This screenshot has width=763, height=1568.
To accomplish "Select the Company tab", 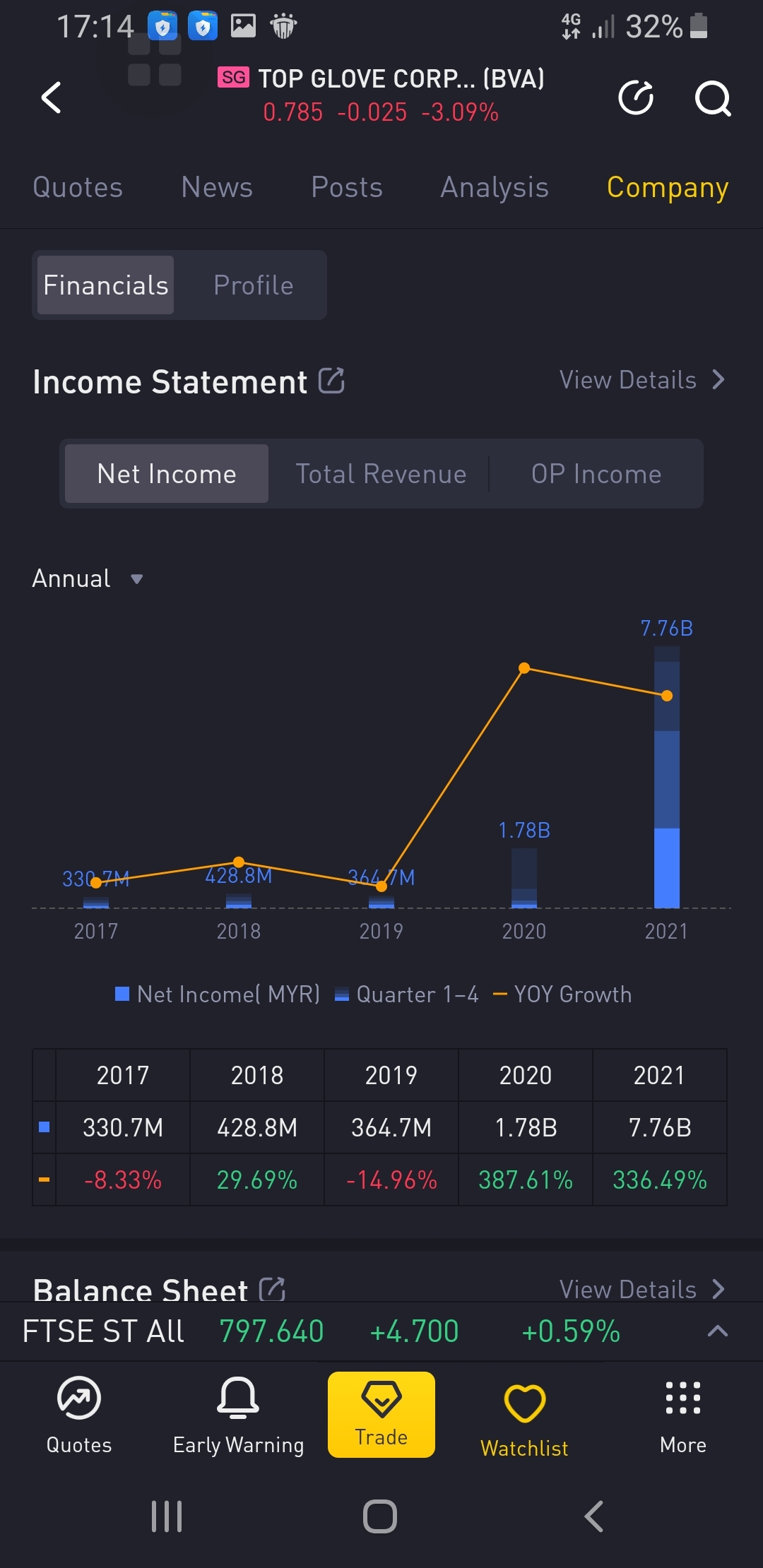I will pos(668,187).
